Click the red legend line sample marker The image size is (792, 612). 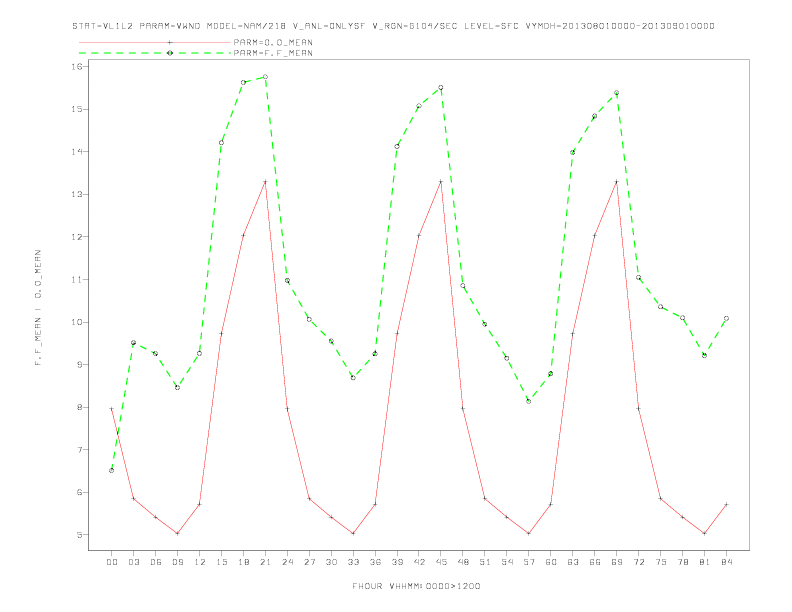pyautogui.click(x=170, y=42)
